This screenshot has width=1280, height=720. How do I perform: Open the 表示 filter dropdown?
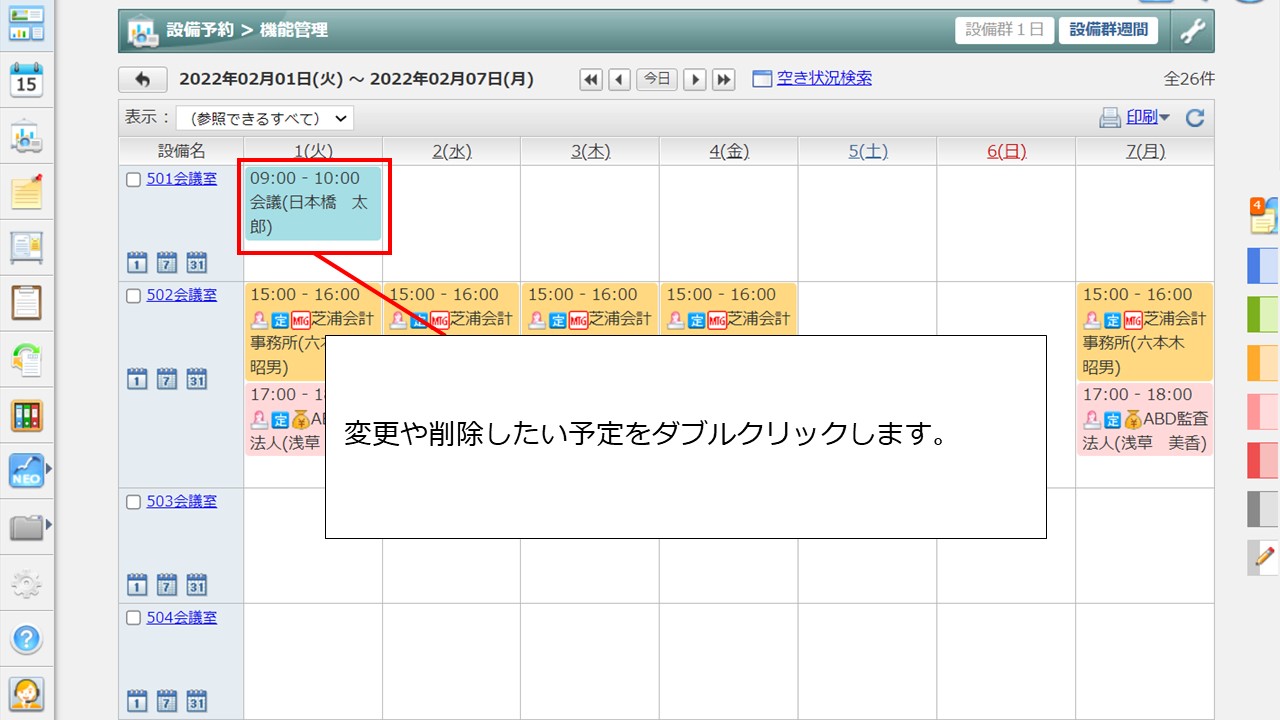tap(265, 118)
